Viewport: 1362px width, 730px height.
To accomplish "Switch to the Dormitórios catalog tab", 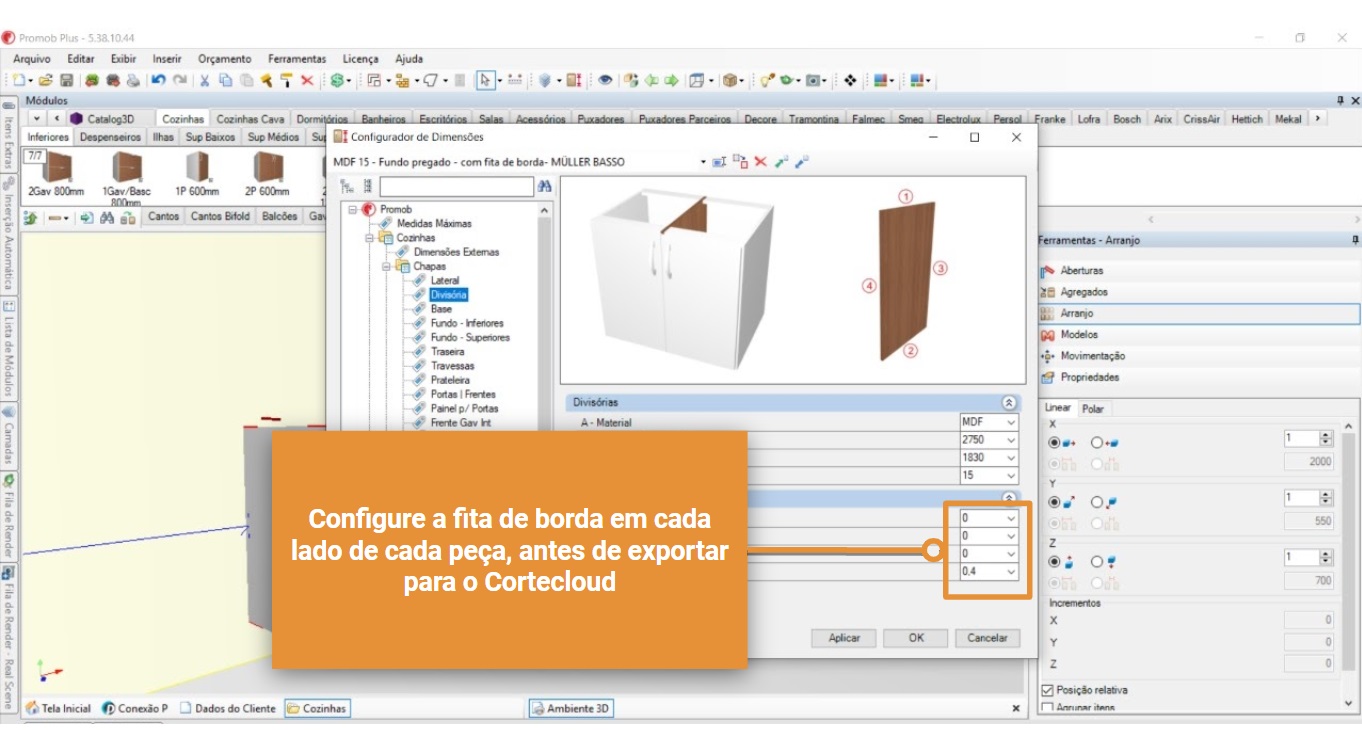I will [323, 119].
